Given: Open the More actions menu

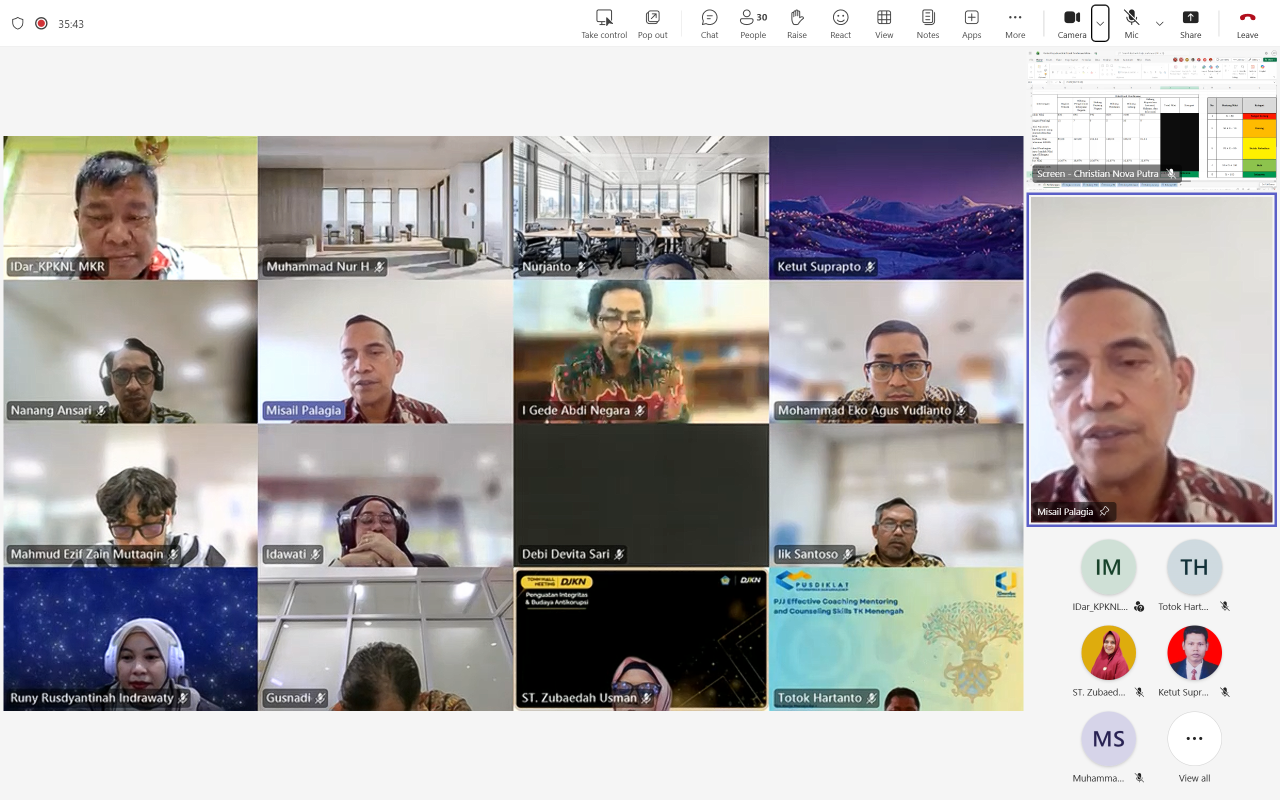Looking at the screenshot, I should pos(1015,23).
